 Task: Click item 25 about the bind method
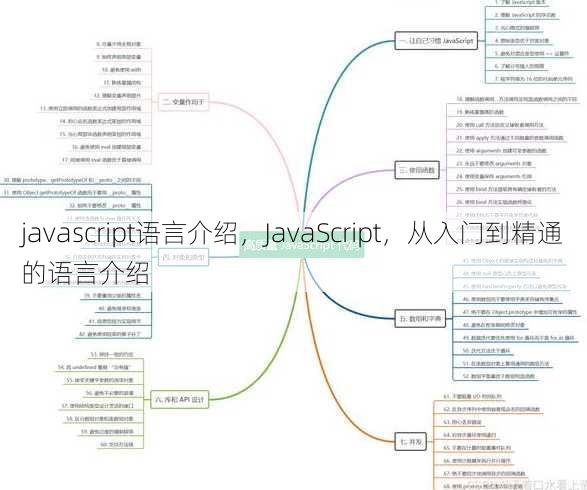(x=506, y=189)
